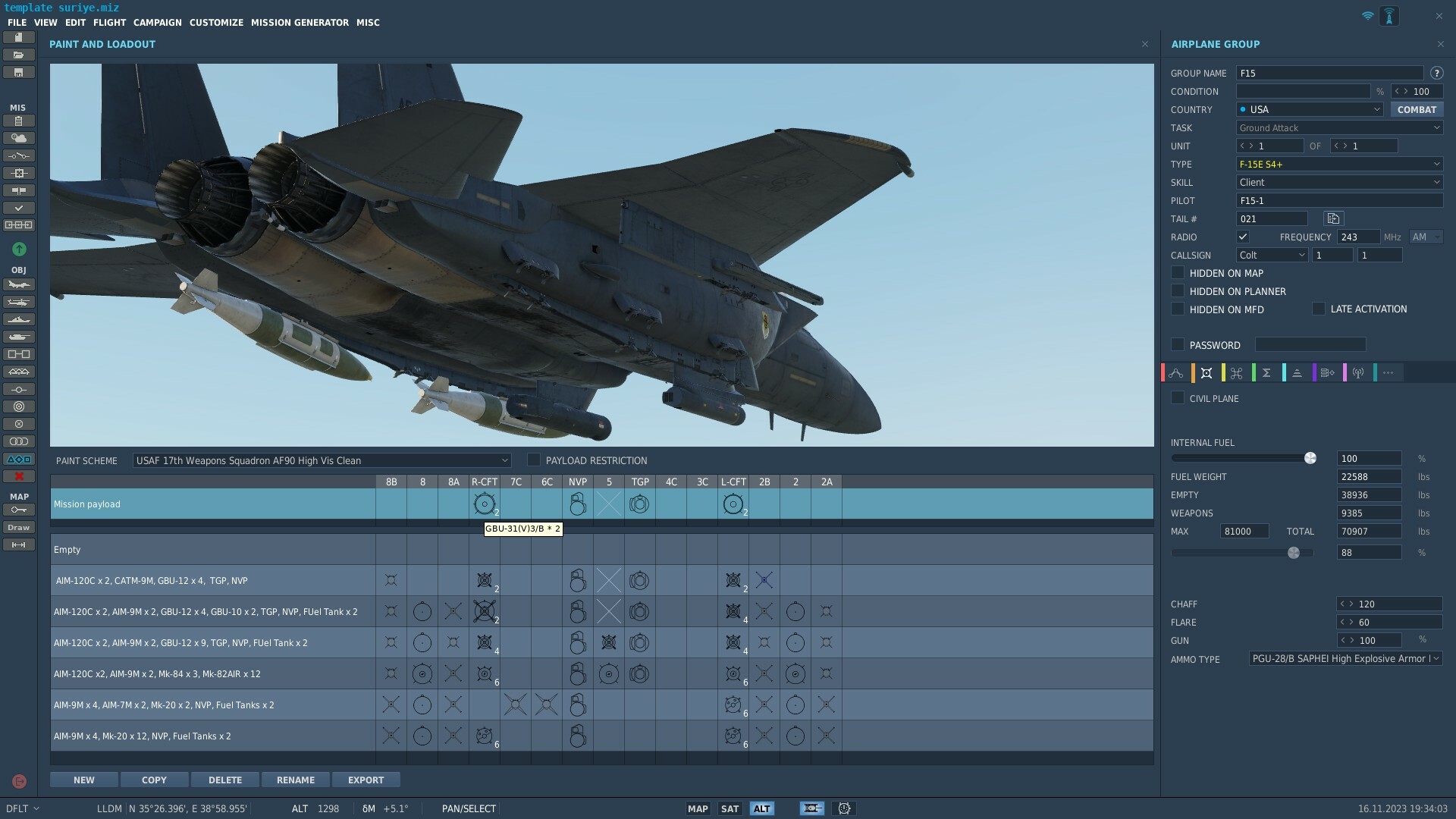Adjust the Internal Fuel slider handle
Viewport: 1456px width, 819px height.
1310,458
